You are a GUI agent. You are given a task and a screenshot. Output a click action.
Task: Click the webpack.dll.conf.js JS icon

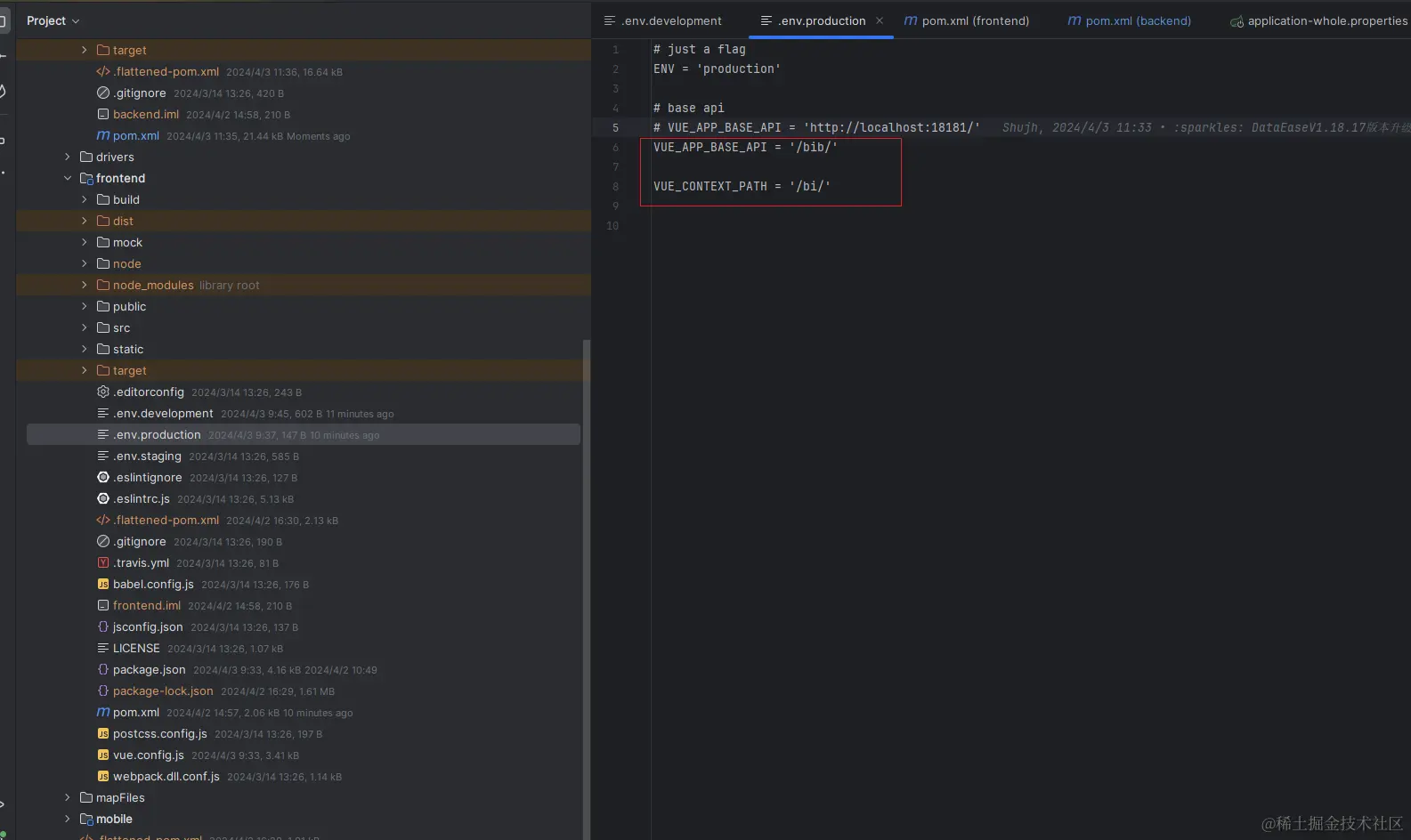(103, 776)
